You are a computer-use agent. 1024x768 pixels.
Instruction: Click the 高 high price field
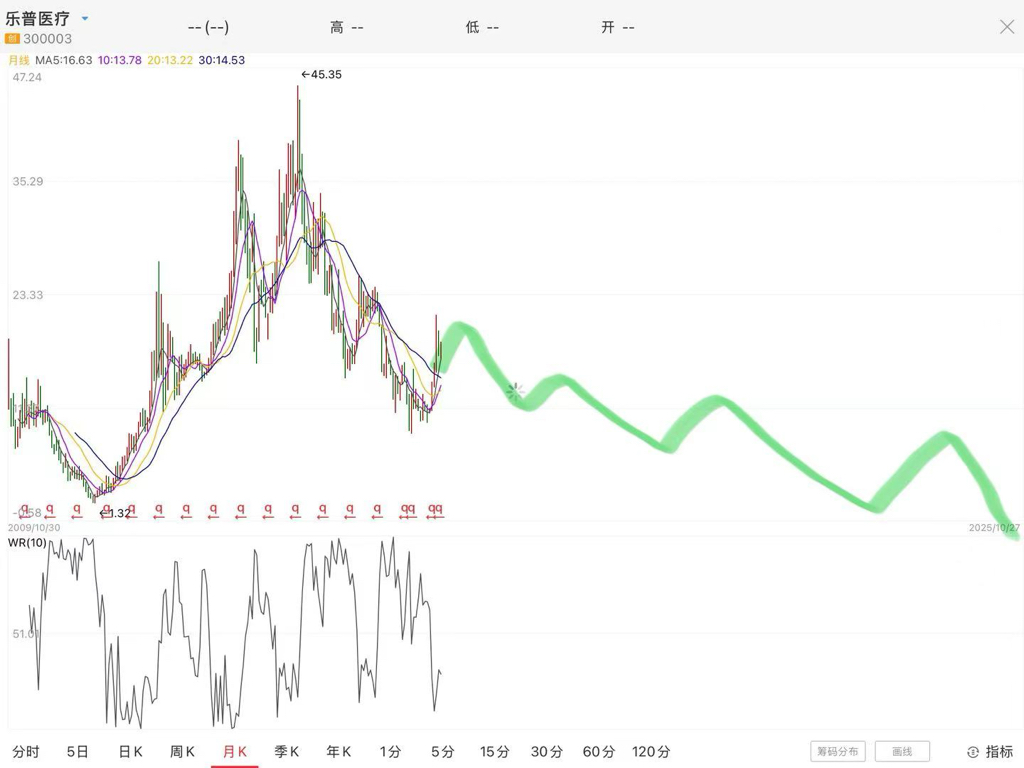346,27
